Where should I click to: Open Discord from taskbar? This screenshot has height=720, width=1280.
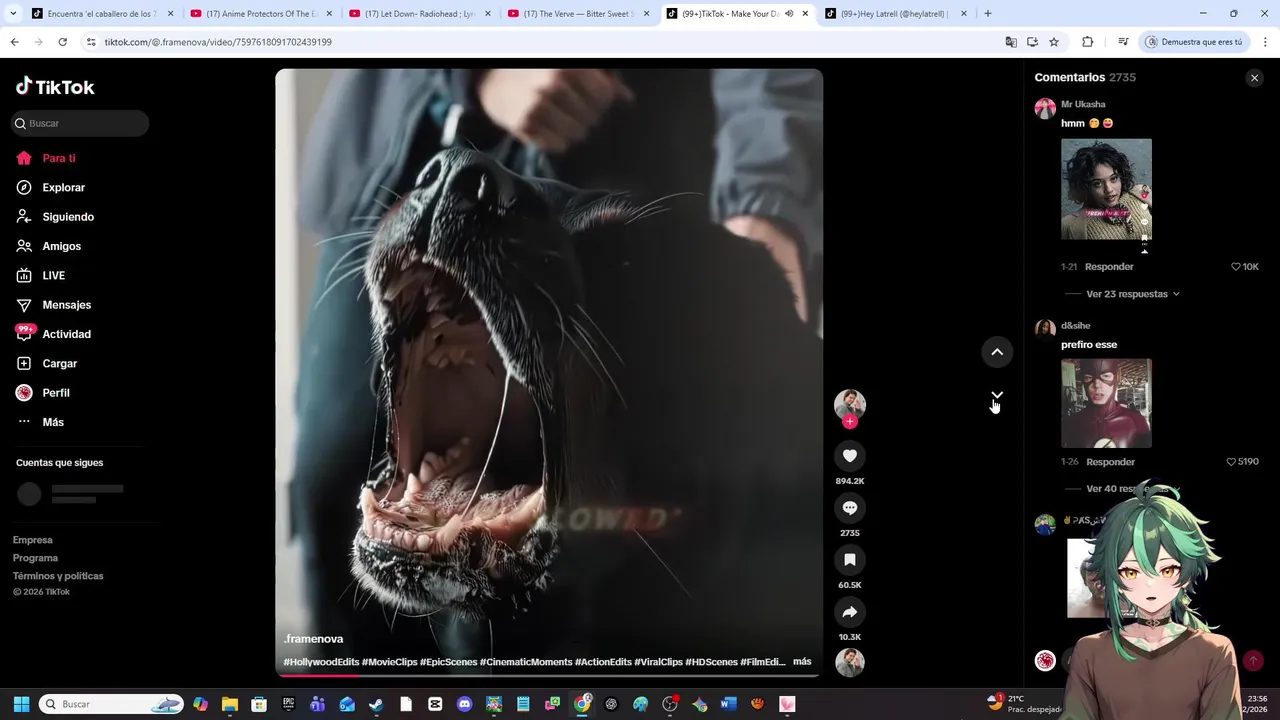tap(464, 704)
